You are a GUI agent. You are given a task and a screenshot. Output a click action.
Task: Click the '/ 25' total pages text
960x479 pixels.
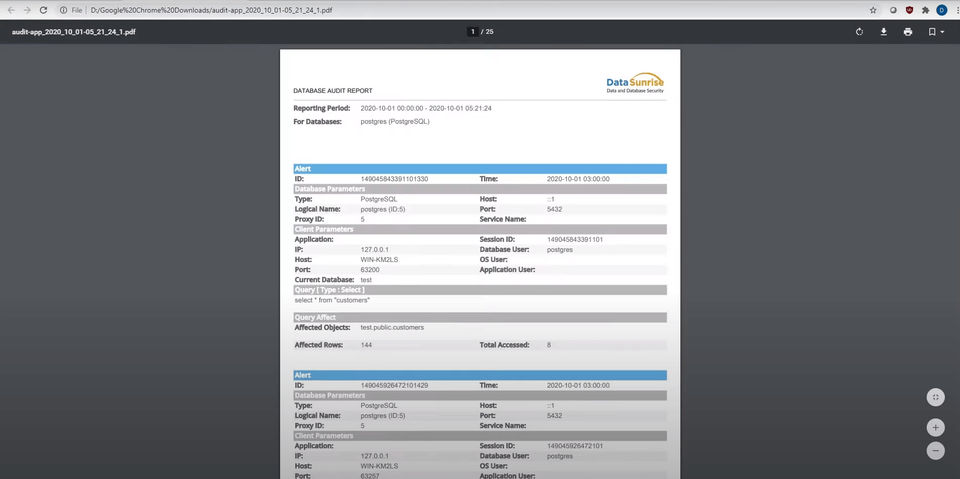[487, 32]
